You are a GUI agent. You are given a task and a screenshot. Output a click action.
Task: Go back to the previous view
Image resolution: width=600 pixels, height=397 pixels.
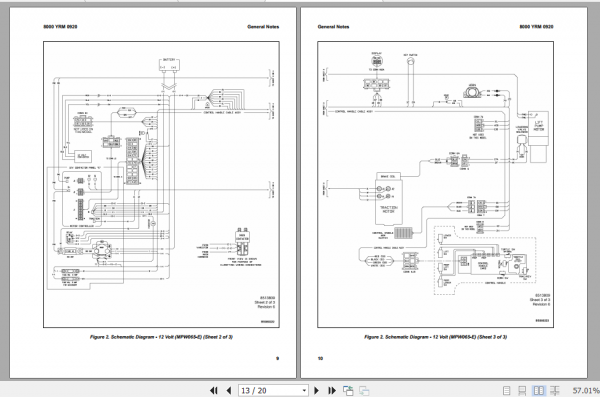click(x=348, y=390)
